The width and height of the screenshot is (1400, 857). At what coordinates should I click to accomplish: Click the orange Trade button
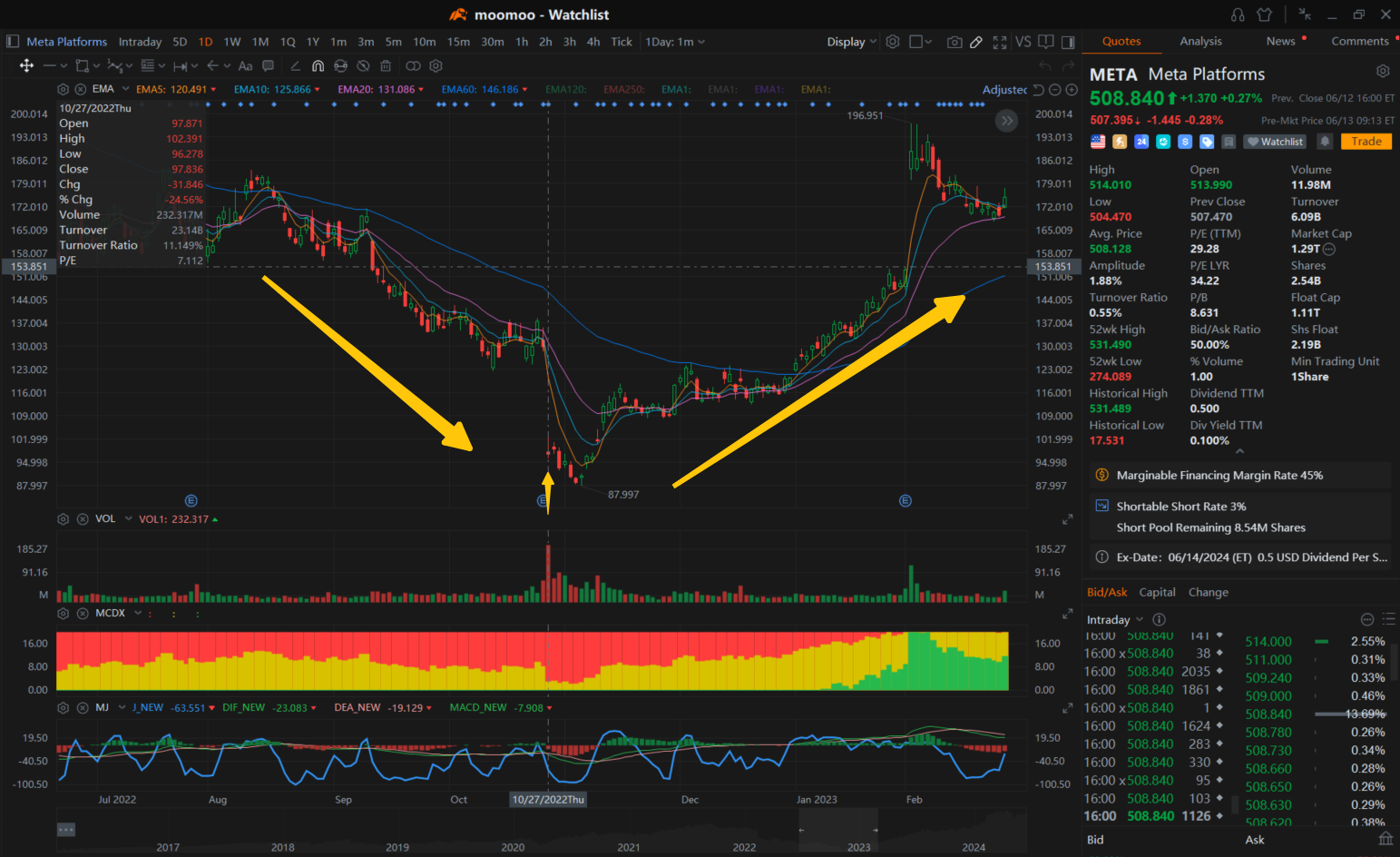pyautogui.click(x=1366, y=142)
